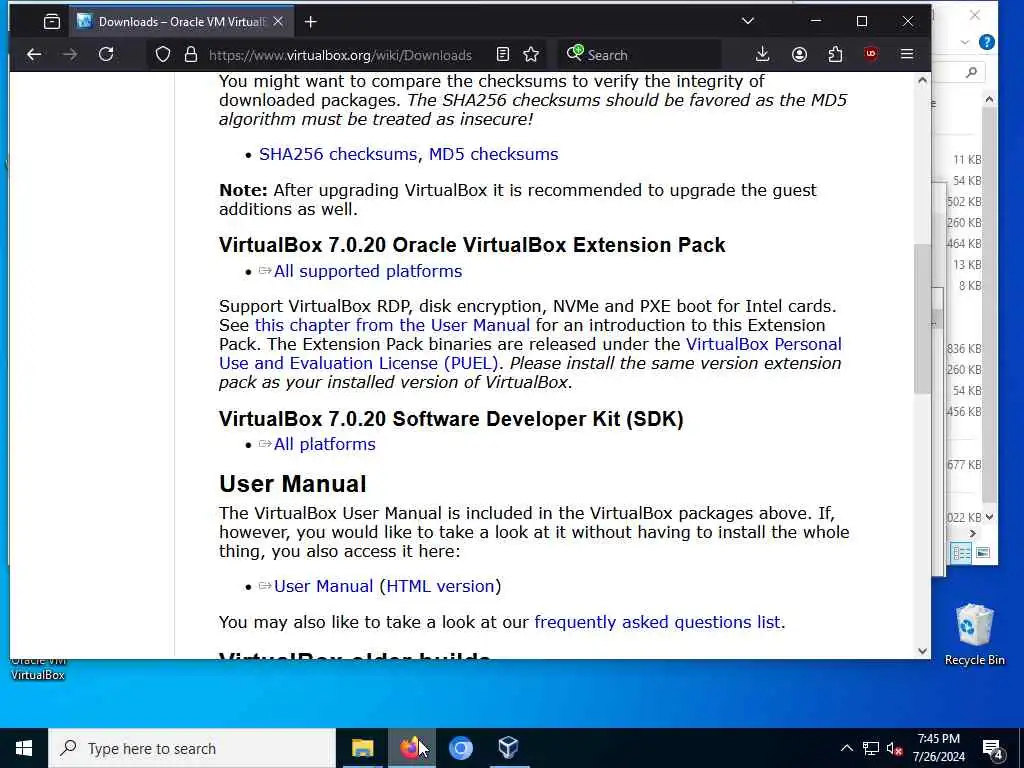Select the Recycle Bin desktop icon
Screen dimensions: 1024x768
click(974, 635)
